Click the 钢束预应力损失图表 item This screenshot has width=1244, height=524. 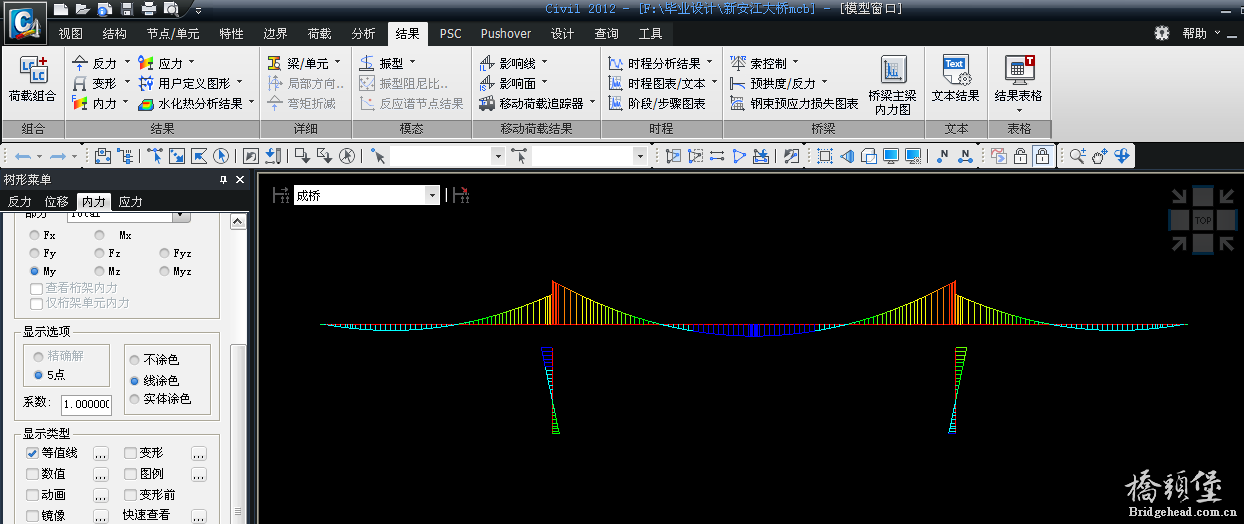[x=794, y=103]
